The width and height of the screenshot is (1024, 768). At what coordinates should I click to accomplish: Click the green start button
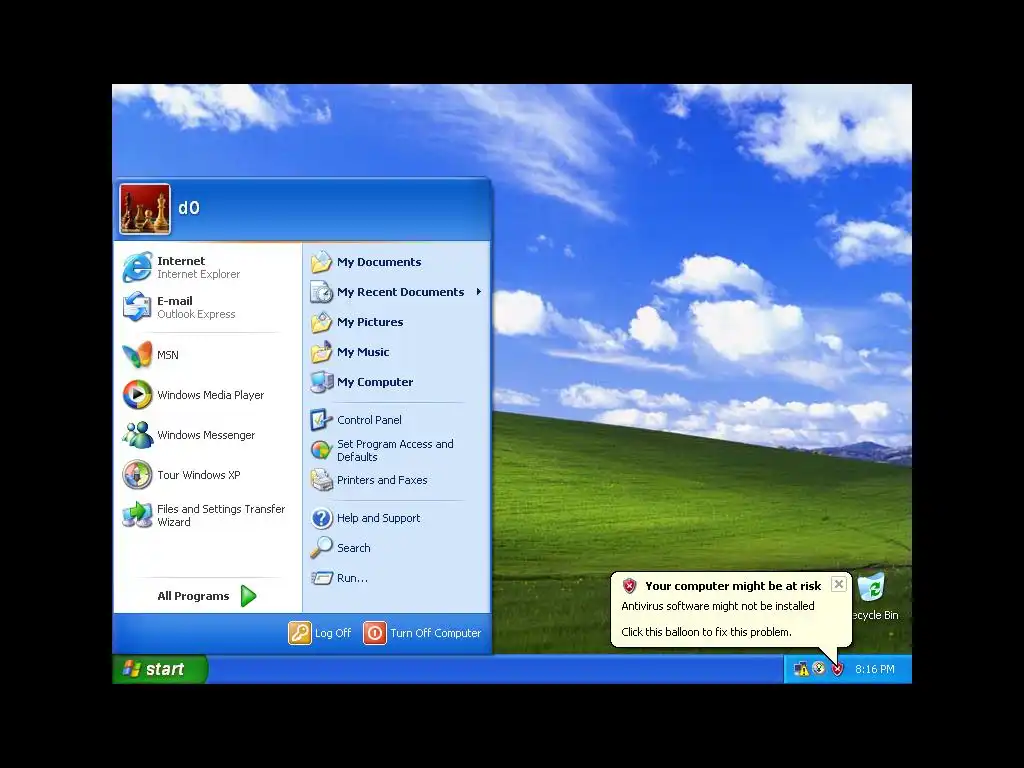coord(160,669)
